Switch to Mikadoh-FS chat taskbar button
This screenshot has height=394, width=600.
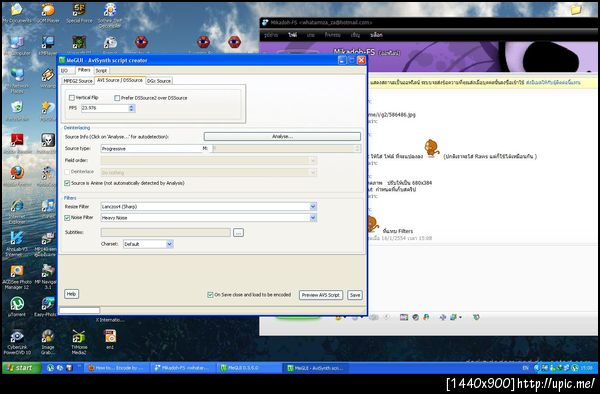coord(183,368)
